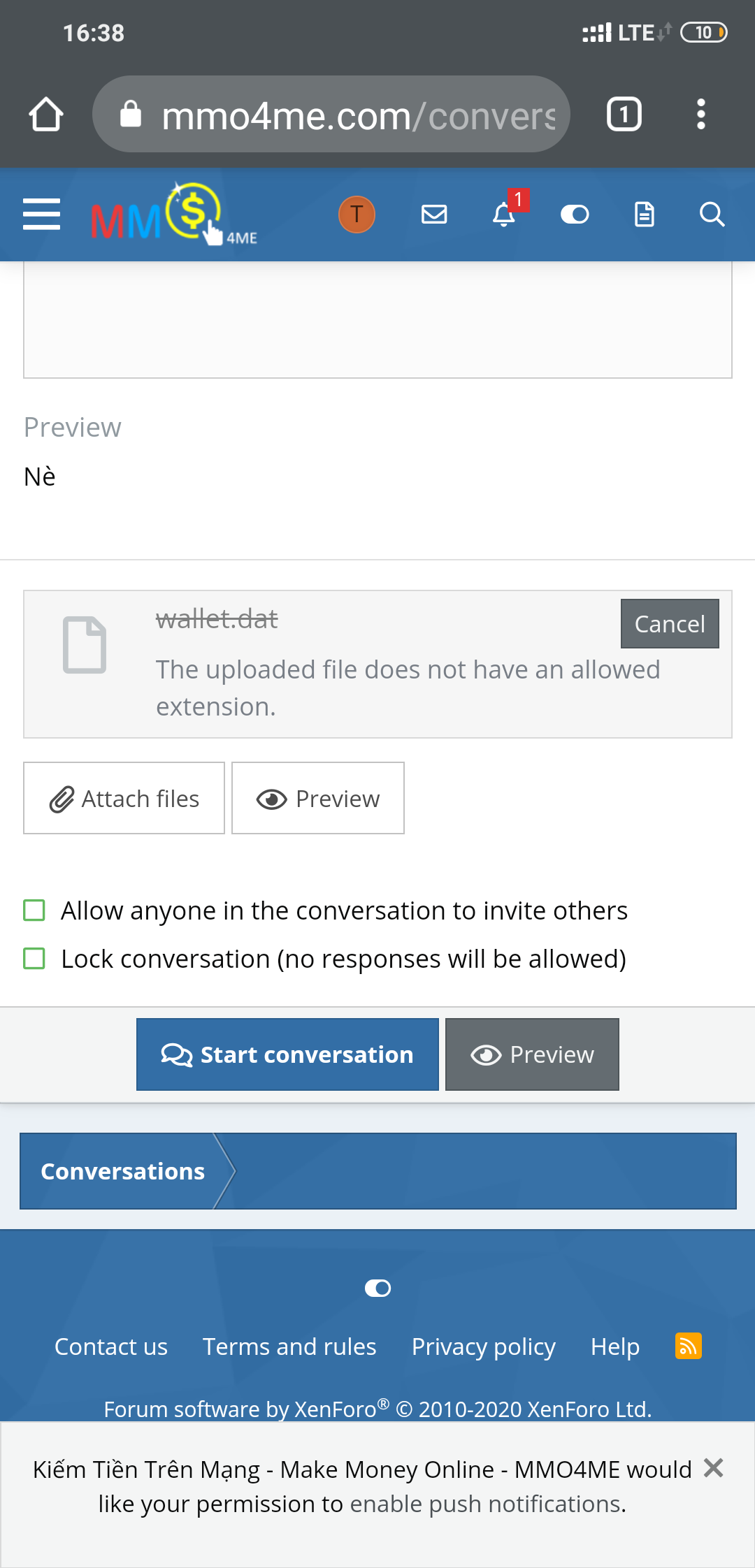Viewport: 755px width, 1568px height.
Task: Toggle the header dark mode switch
Action: pos(575,214)
